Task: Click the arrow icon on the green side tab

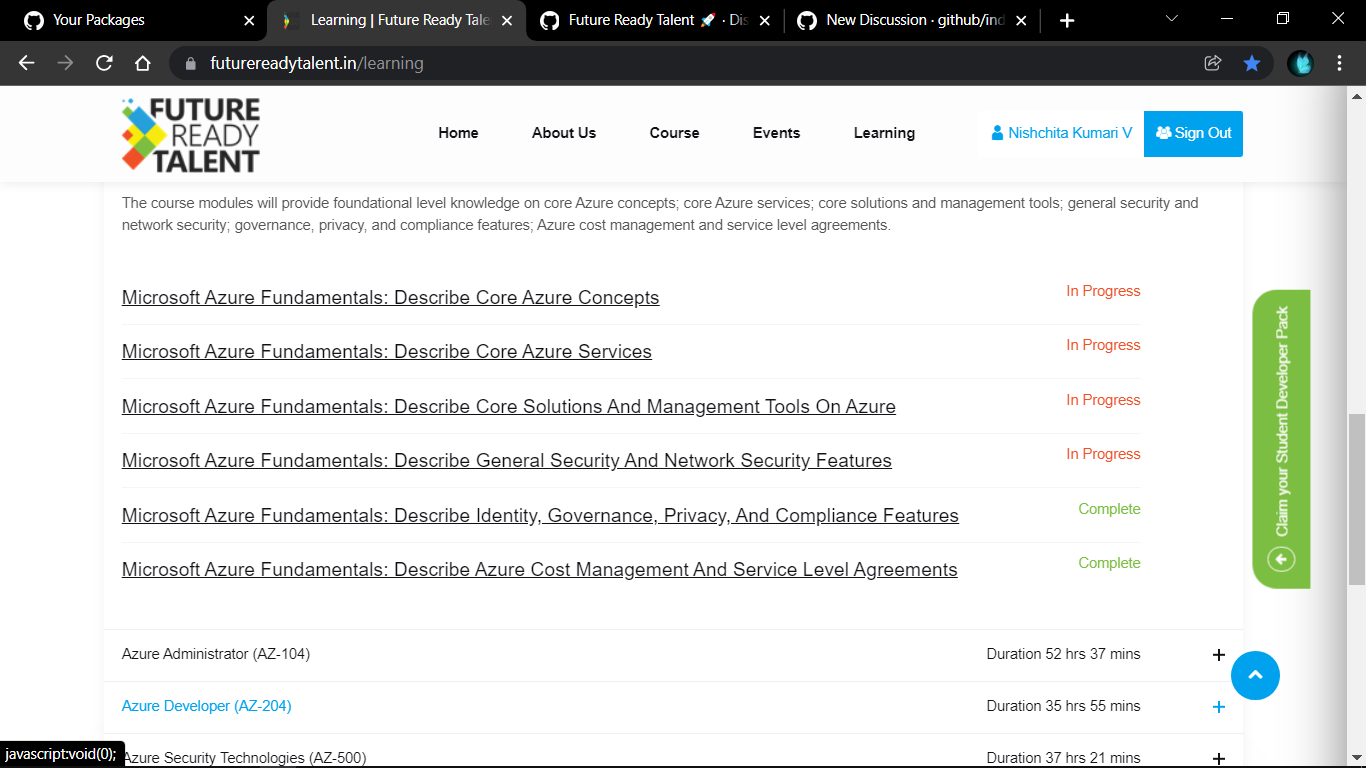Action: pos(1281,559)
